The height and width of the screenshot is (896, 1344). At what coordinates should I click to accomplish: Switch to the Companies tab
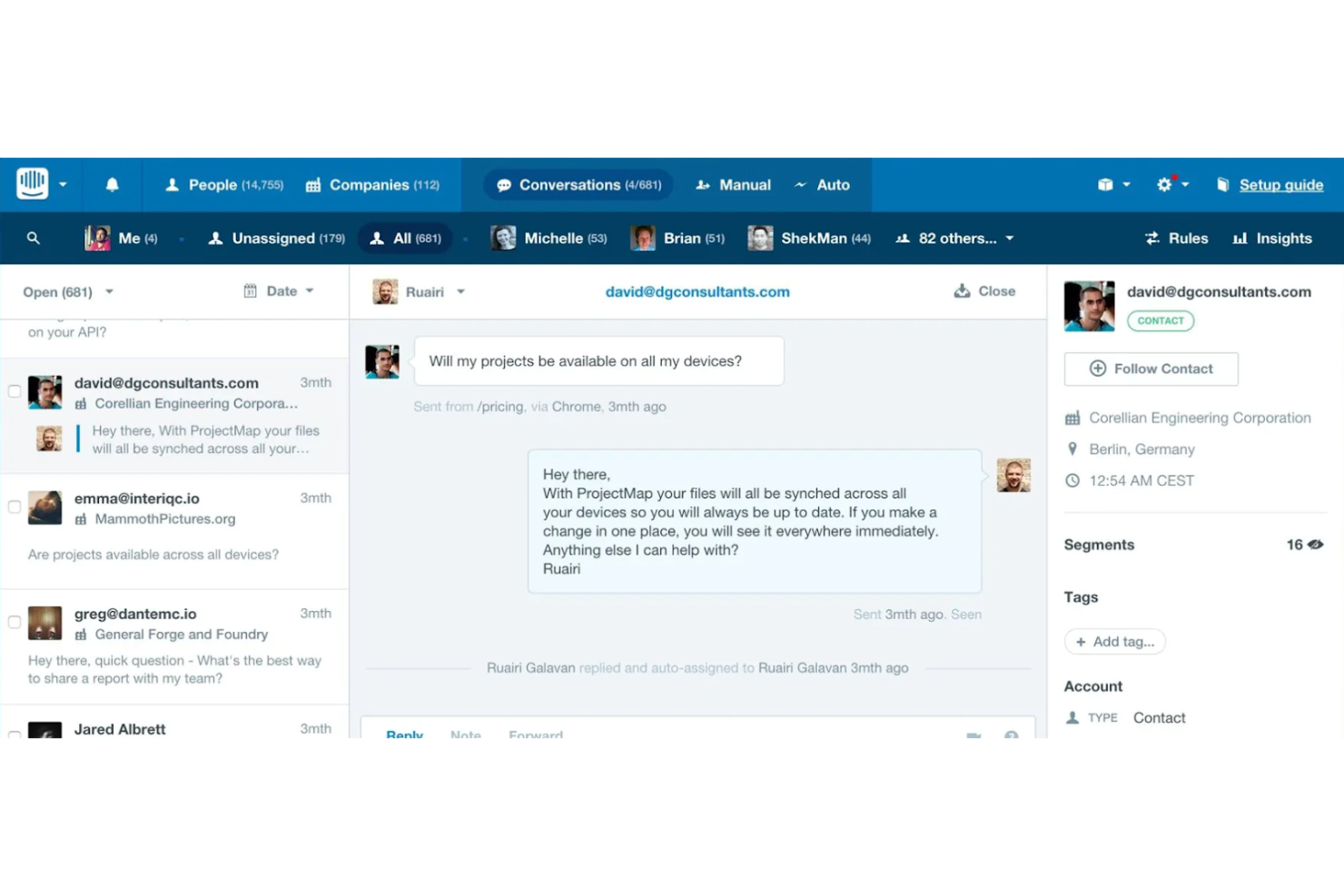click(373, 184)
